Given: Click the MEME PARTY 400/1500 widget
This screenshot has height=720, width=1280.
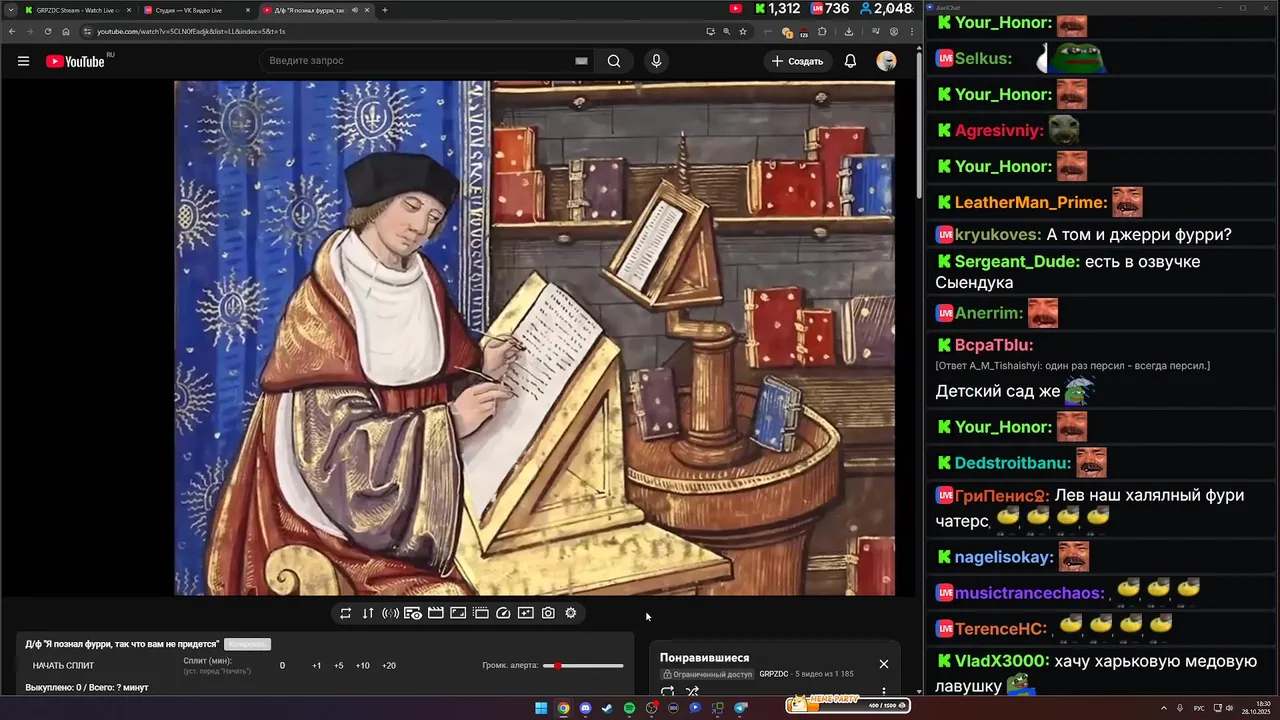Looking at the screenshot, I should (x=847, y=704).
